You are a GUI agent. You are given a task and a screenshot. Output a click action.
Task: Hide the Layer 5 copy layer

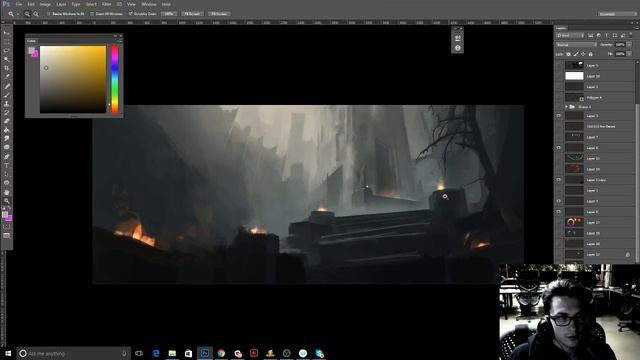click(x=559, y=180)
